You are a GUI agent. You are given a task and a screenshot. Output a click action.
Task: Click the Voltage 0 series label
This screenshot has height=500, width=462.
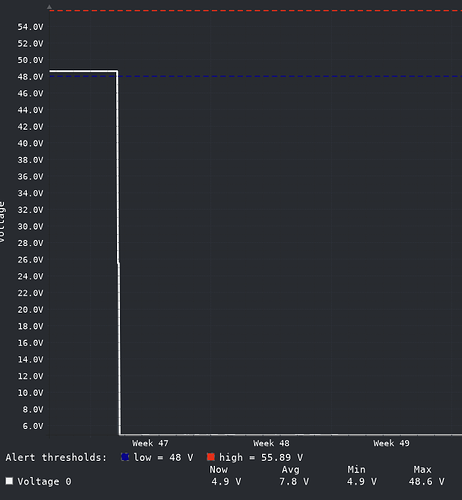(44, 482)
